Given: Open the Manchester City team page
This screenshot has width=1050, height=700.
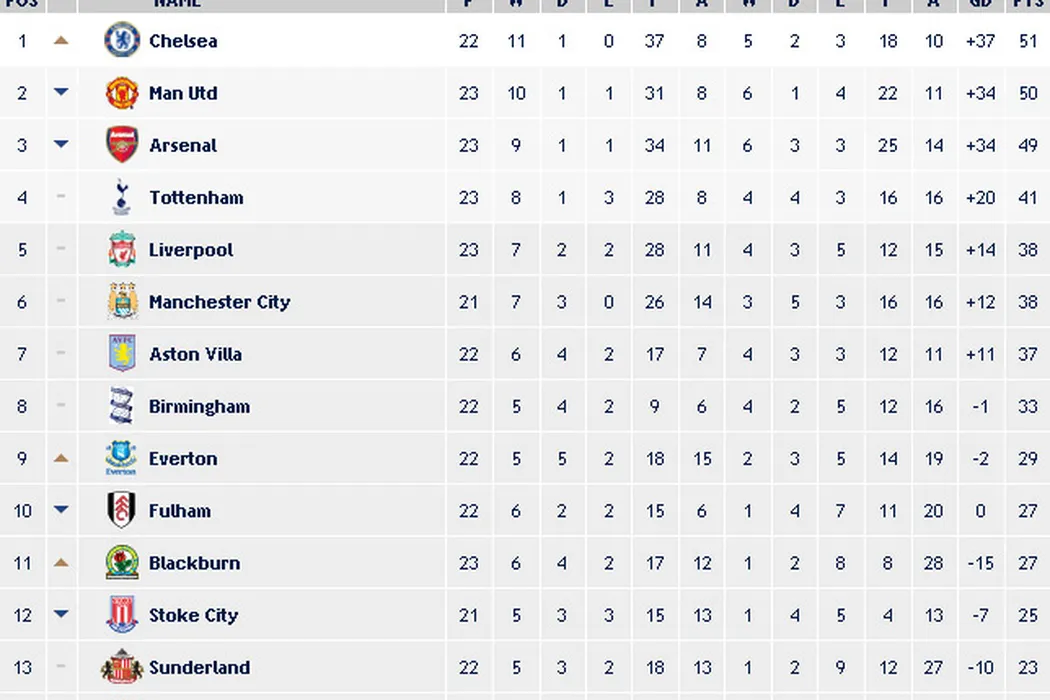Looking at the screenshot, I should pyautogui.click(x=219, y=302).
